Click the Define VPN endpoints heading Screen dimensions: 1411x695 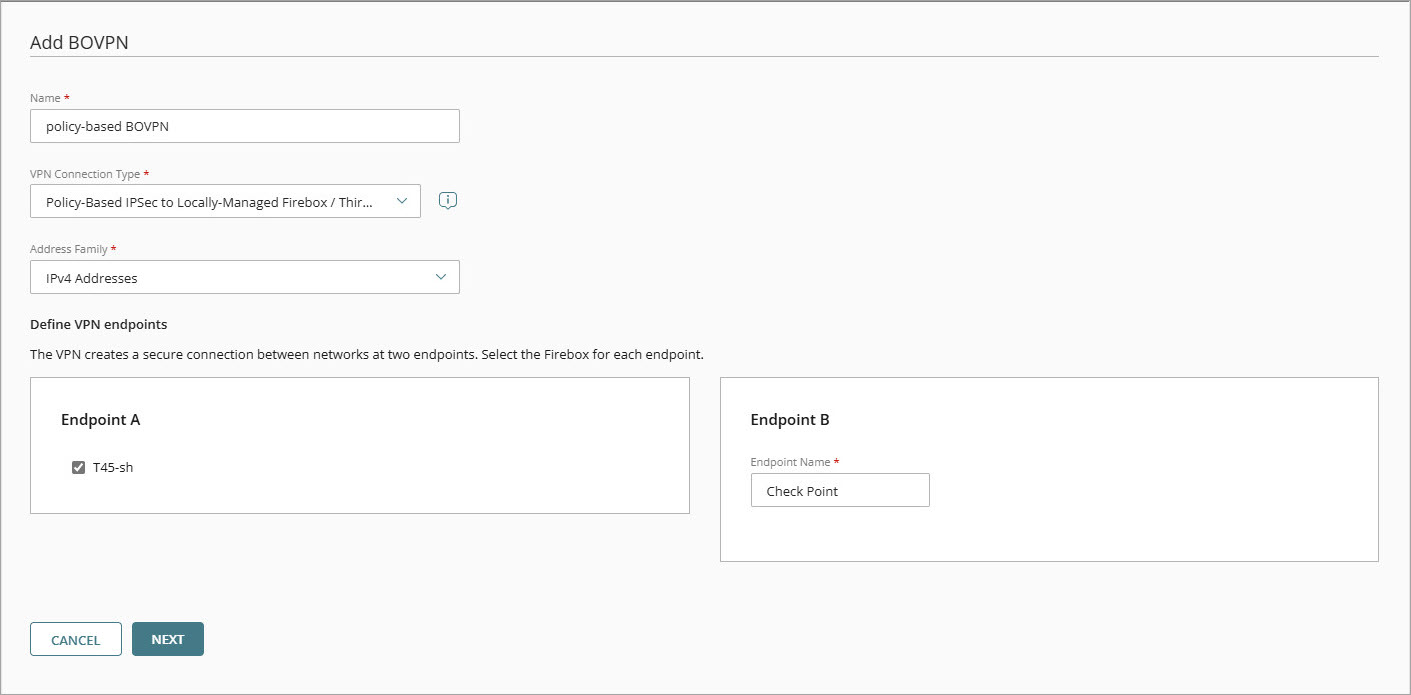pos(99,324)
